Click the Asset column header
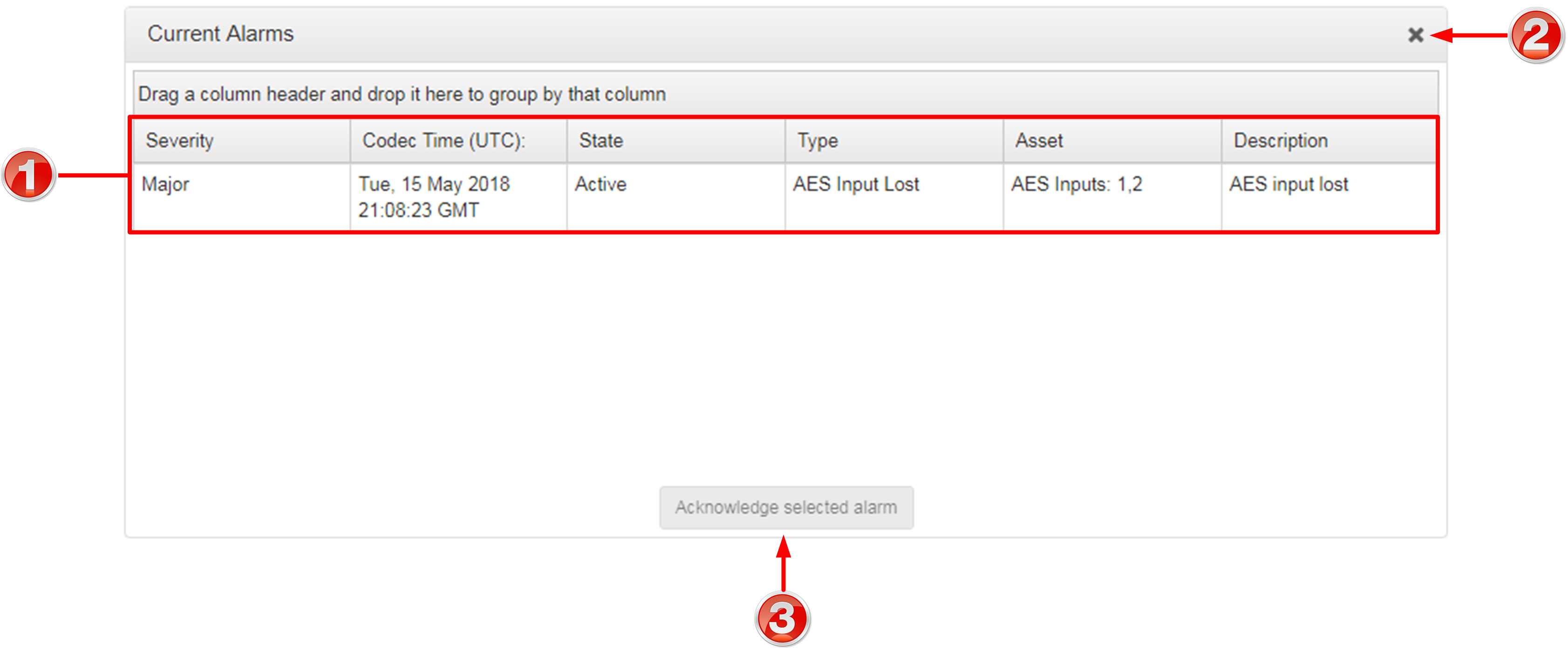 (1038, 141)
